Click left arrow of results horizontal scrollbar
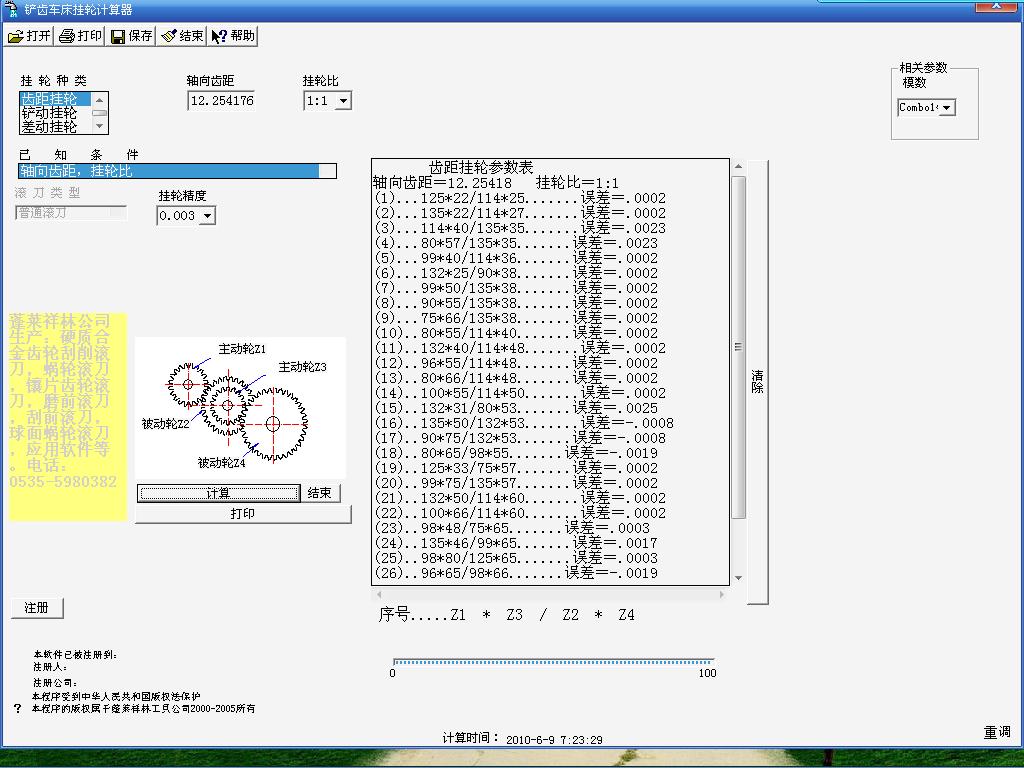The image size is (1024, 768). pos(379,594)
